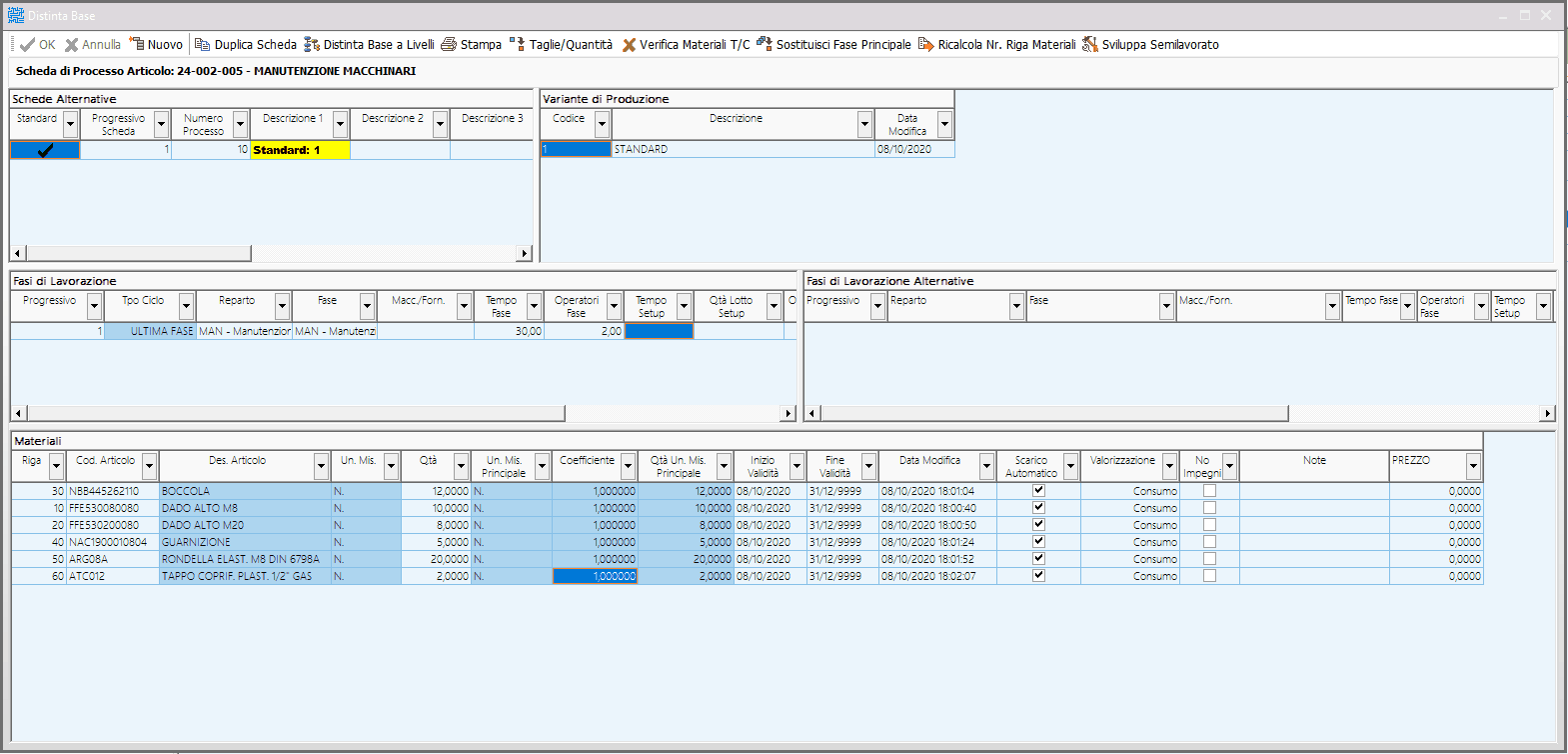Check No Impegni for BOCCOLA row
This screenshot has height=754, width=1568.
[x=1209, y=491]
